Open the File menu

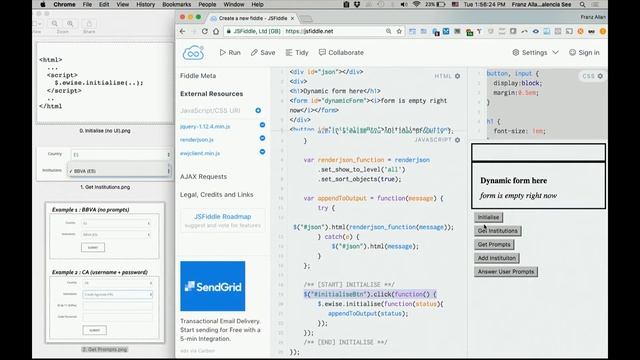click(87, 4)
